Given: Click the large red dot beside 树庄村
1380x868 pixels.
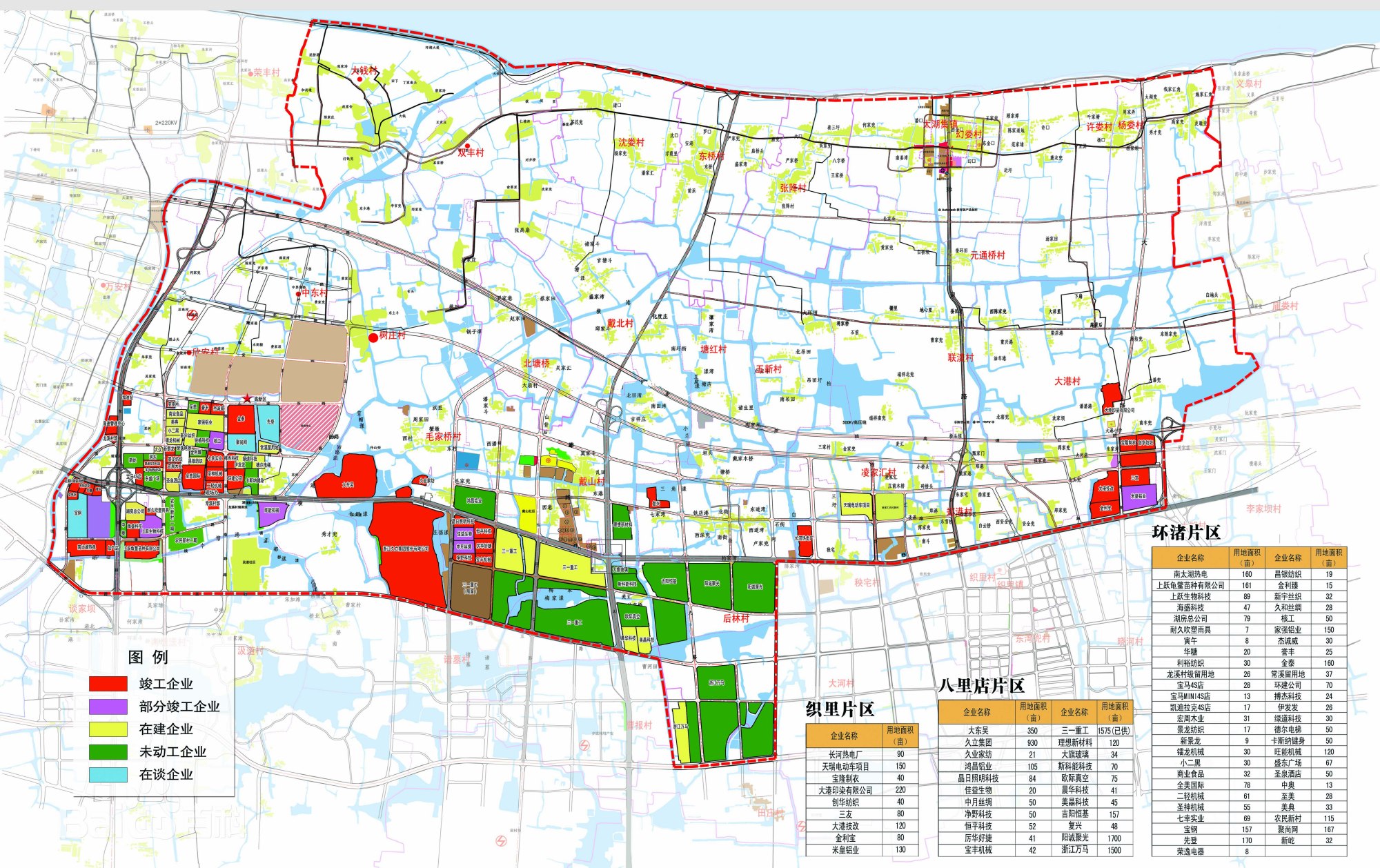Looking at the screenshot, I should 373,337.
